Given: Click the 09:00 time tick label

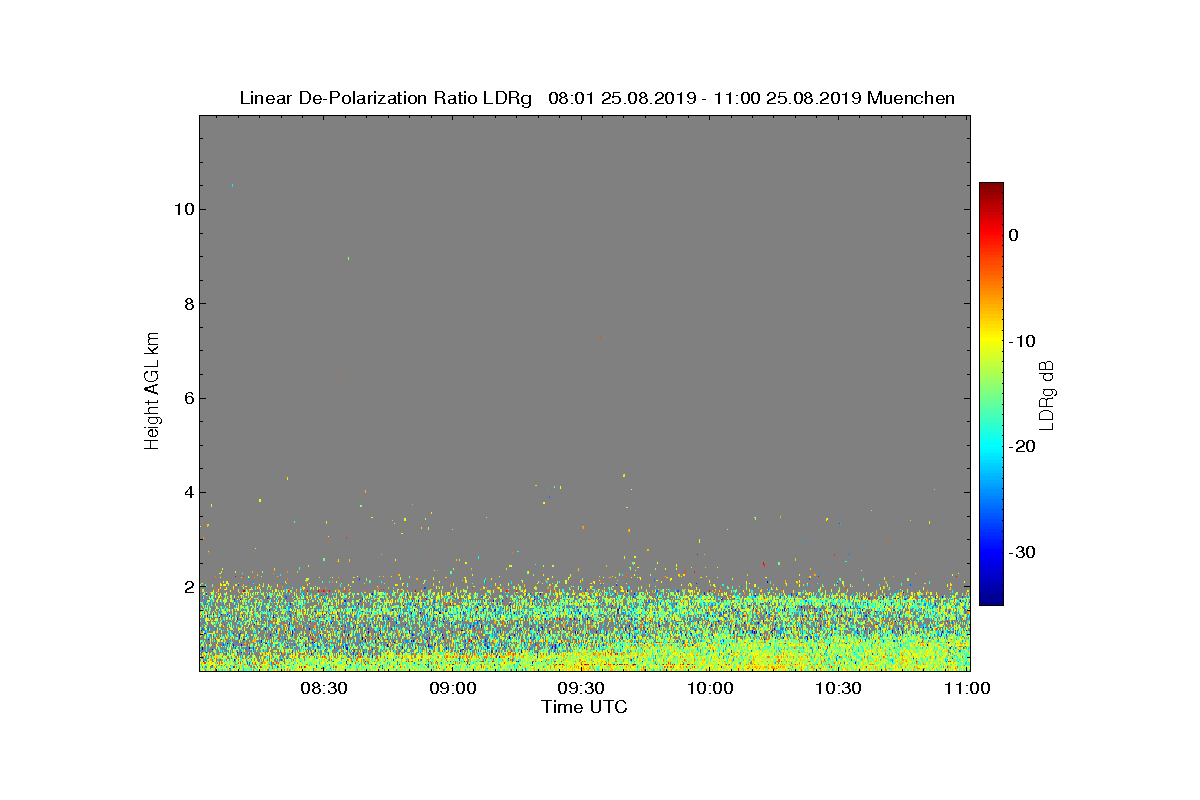Looking at the screenshot, I should 452,688.
